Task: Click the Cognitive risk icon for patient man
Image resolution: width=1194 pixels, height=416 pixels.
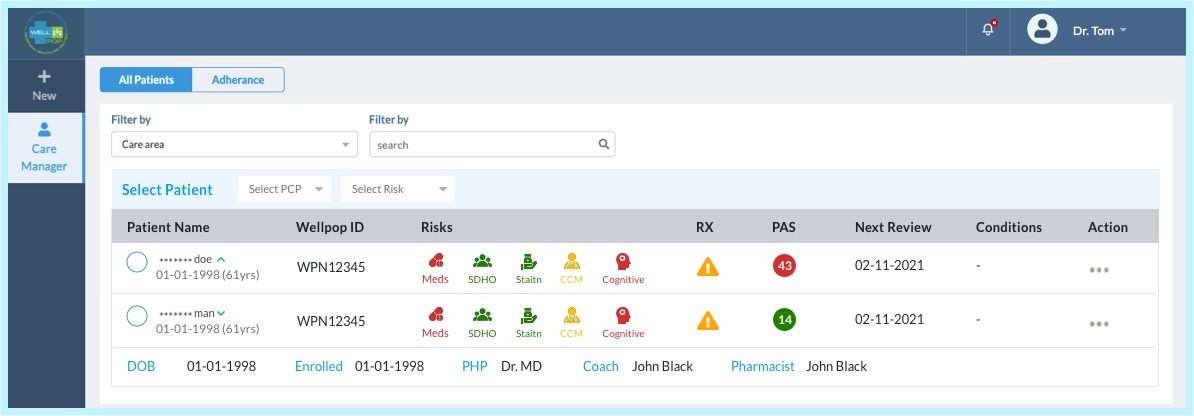Action: [623, 315]
